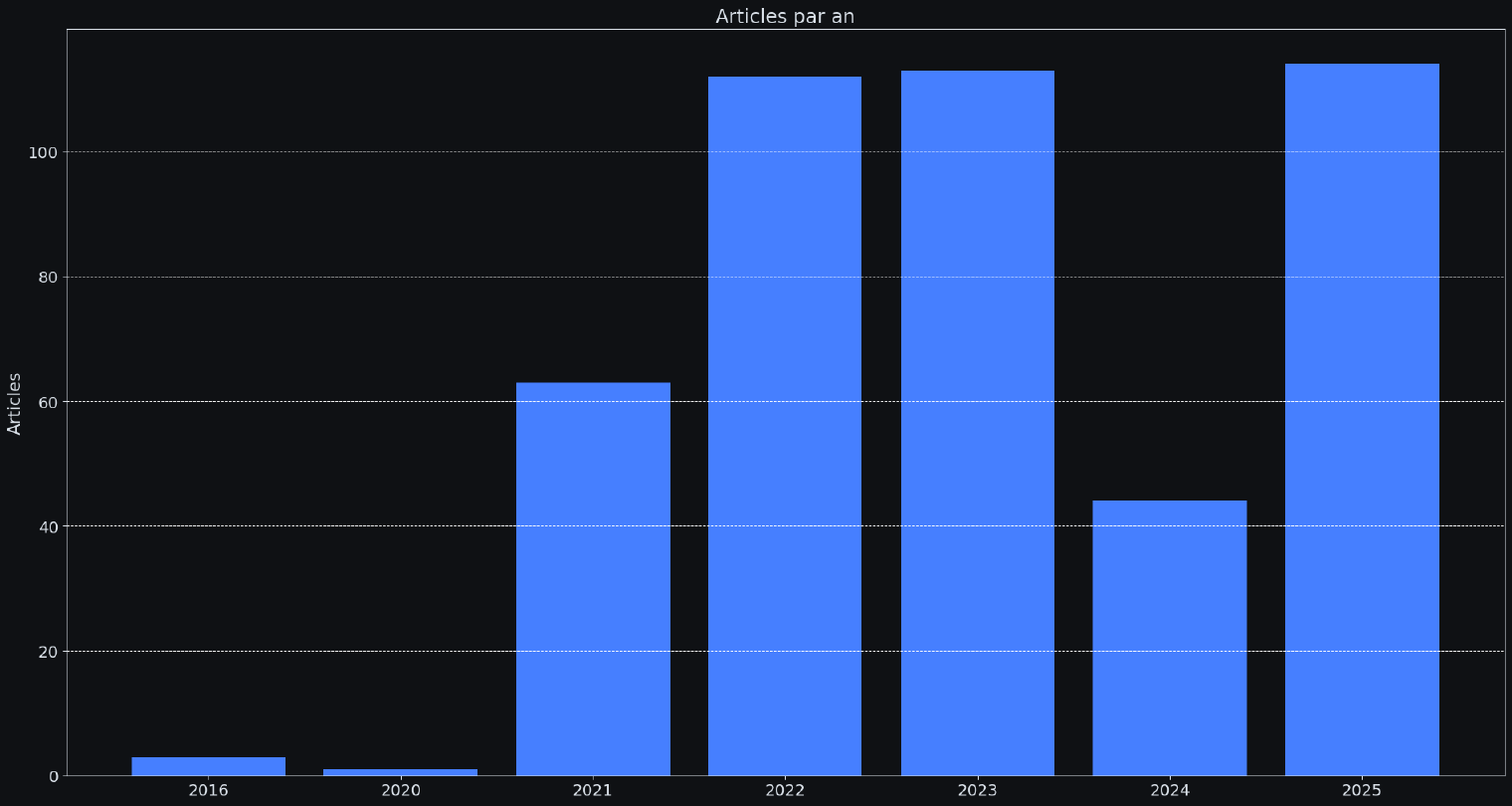This screenshot has width=1512, height=806.
Task: Click the 2020 x-axis tick label
Action: tap(400, 791)
